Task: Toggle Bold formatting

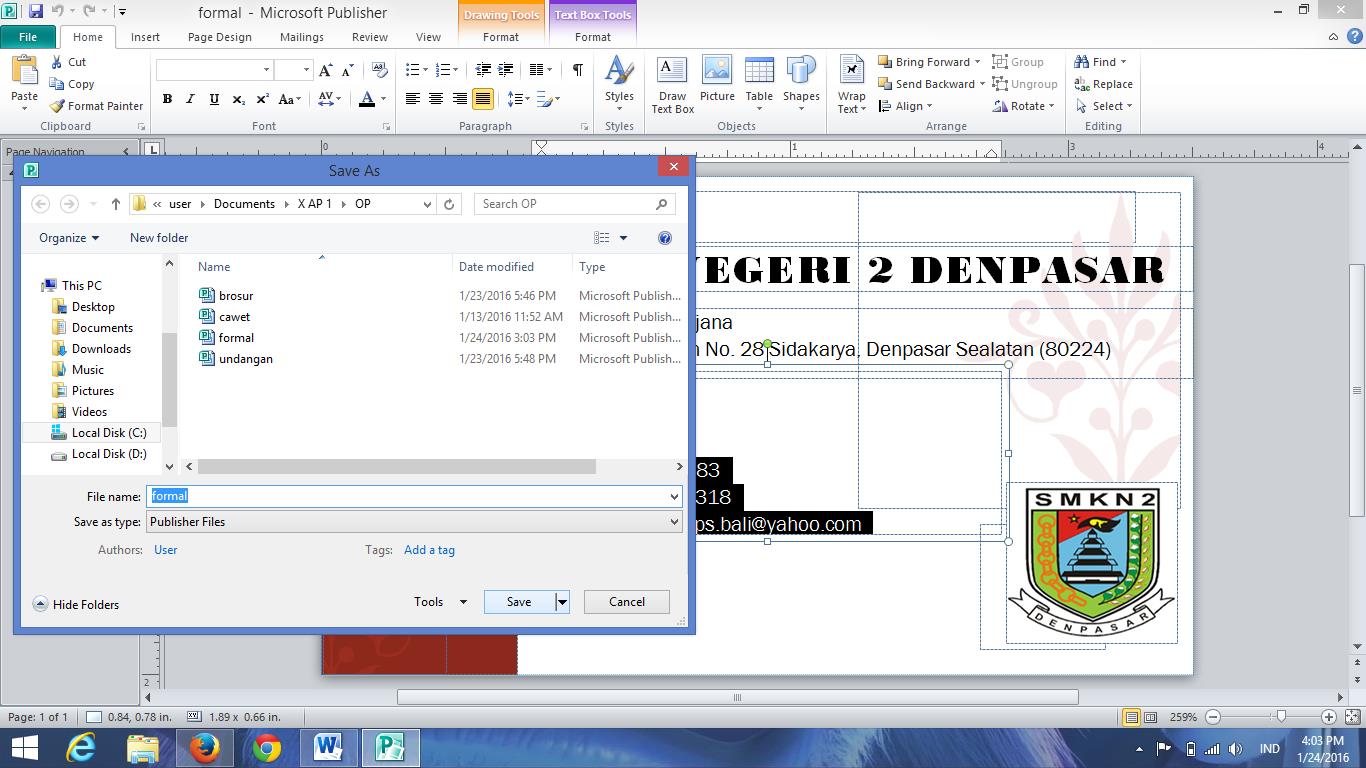Action: coord(167,99)
